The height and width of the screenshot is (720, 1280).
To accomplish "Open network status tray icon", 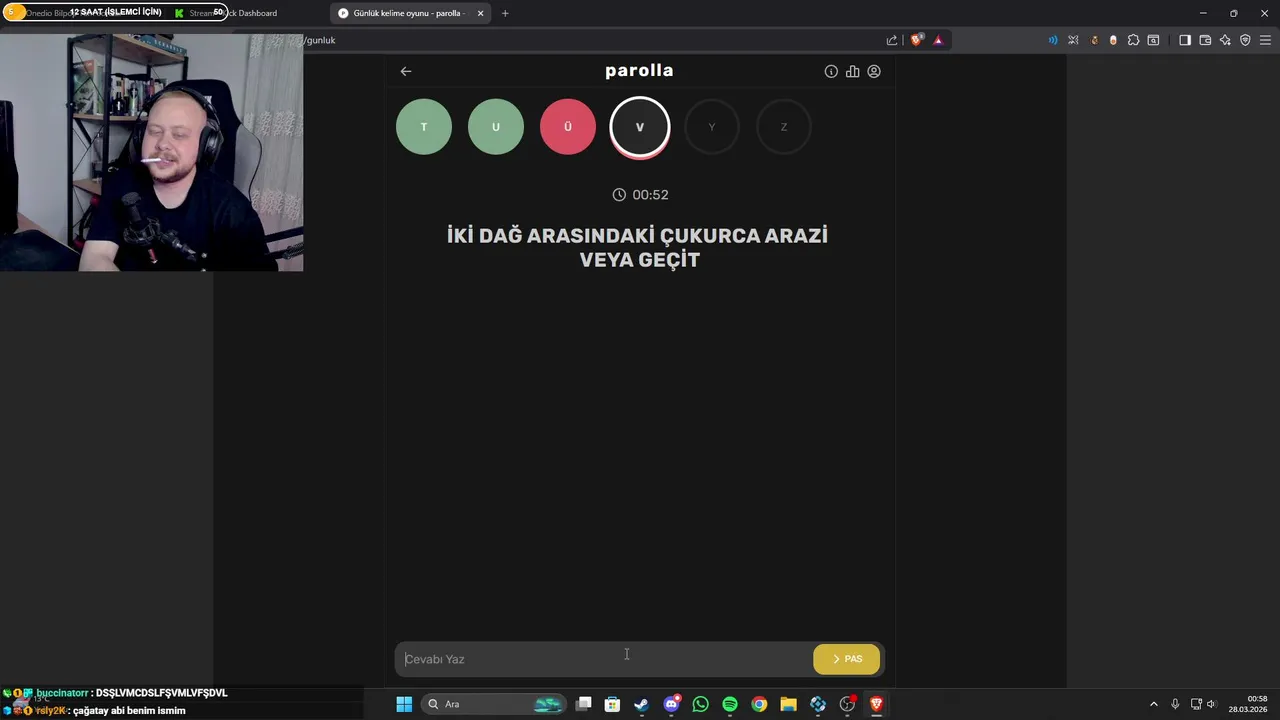I will coord(1196,704).
